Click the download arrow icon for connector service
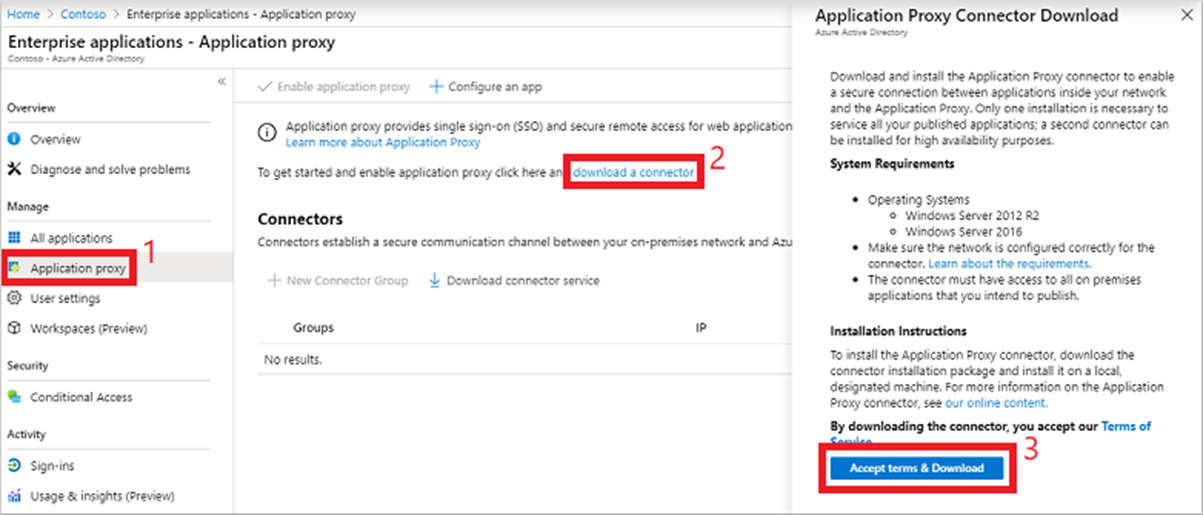The image size is (1203, 515). (434, 280)
